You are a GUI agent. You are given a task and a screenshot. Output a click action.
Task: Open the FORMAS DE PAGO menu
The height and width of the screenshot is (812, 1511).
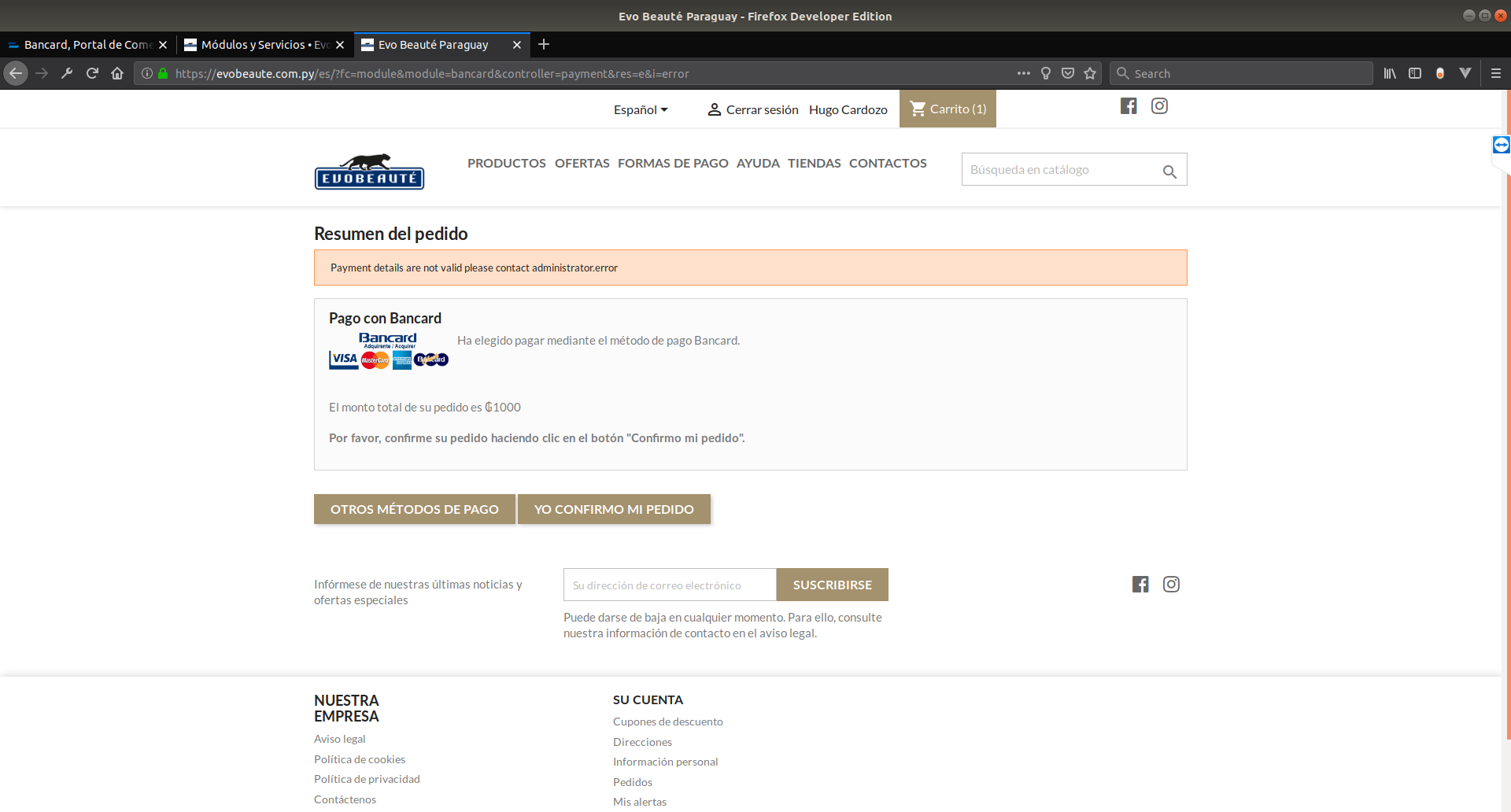click(673, 163)
